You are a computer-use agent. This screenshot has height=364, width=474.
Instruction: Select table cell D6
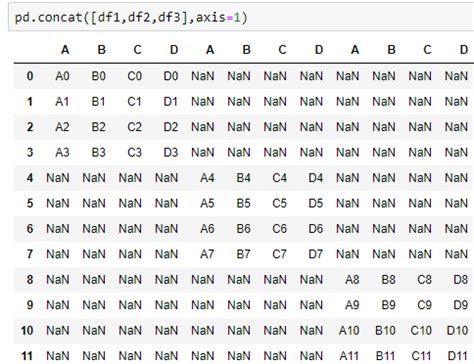(316, 229)
